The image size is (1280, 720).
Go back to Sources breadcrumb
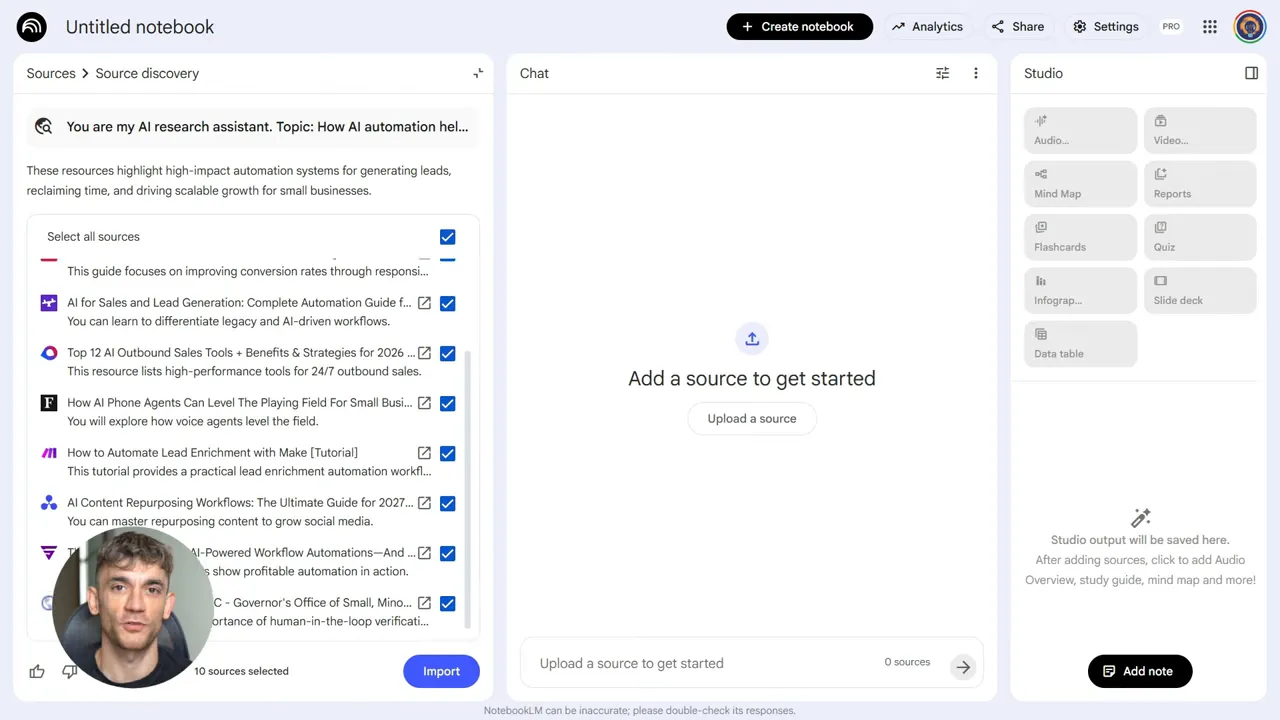point(51,73)
